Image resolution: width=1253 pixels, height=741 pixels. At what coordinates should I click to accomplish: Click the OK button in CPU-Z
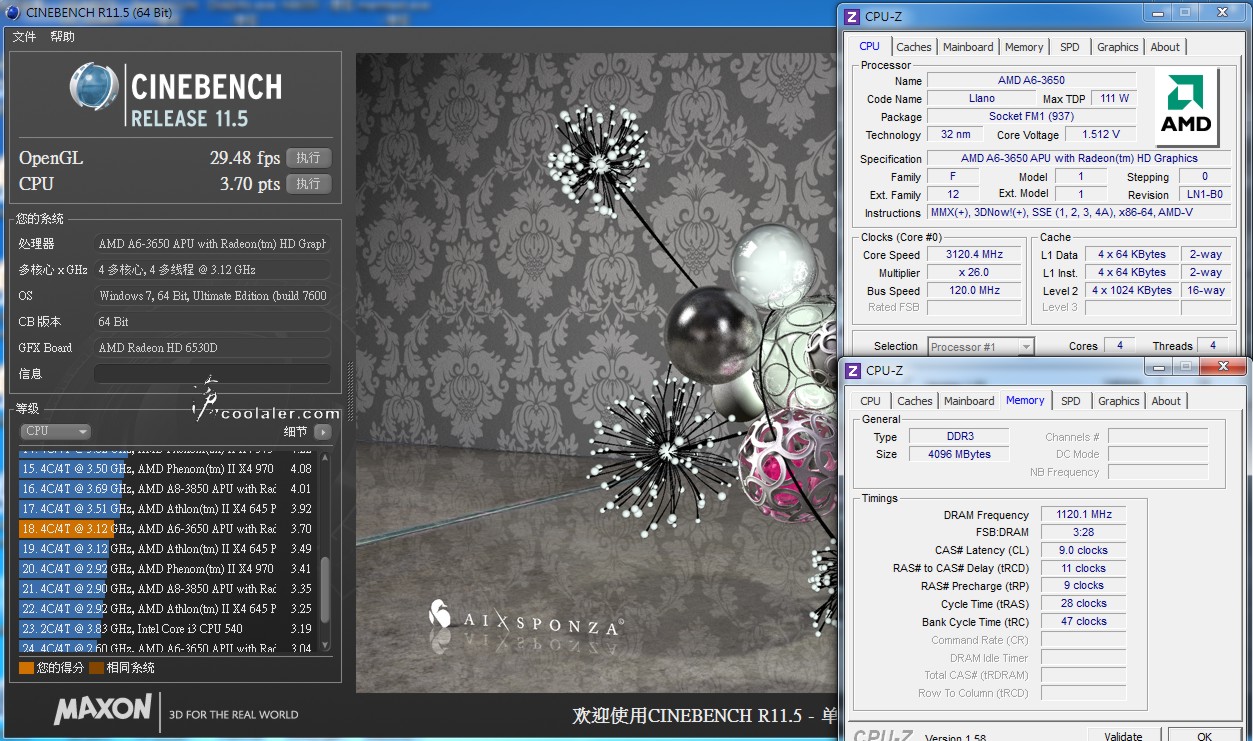click(x=1204, y=736)
